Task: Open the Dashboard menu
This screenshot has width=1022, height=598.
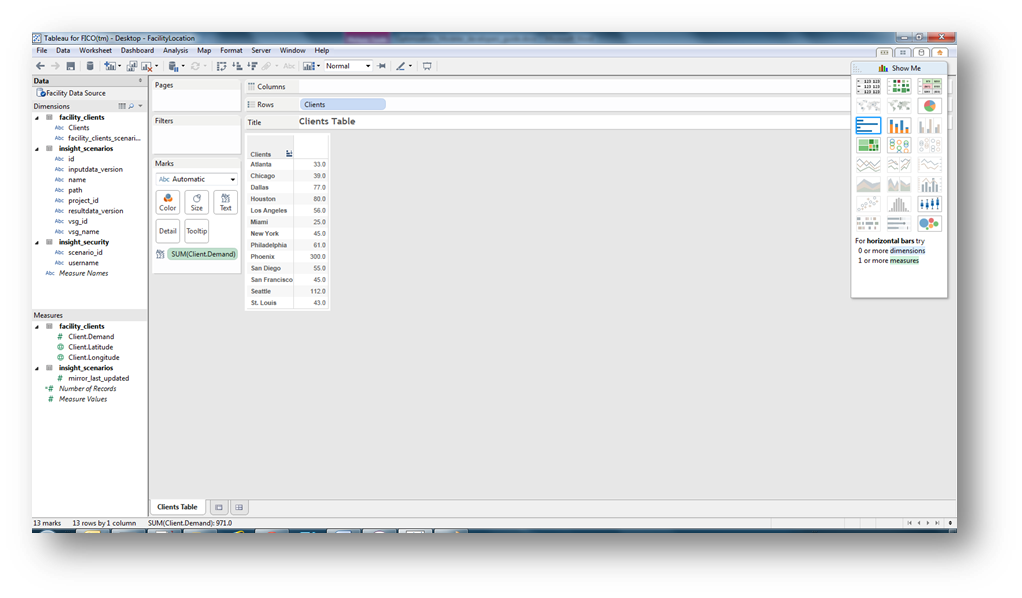Action: [137, 50]
